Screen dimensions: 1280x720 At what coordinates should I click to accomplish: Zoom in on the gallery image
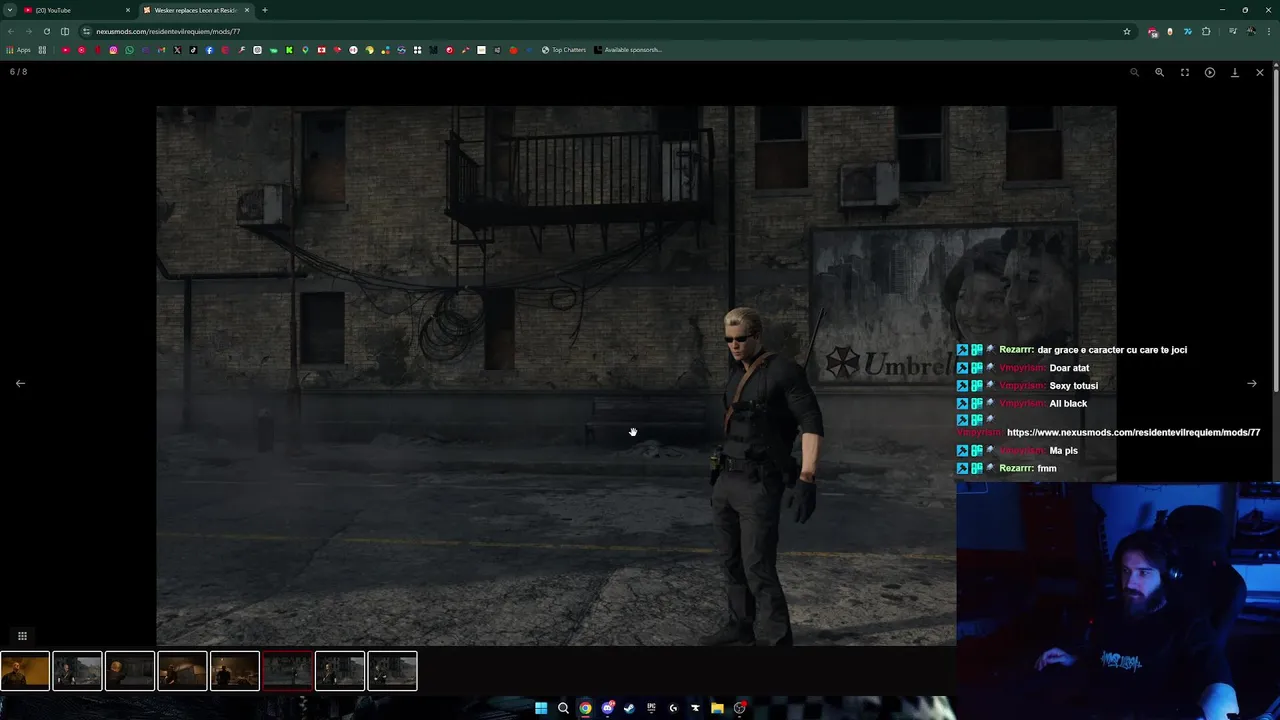pyautogui.click(x=1159, y=72)
